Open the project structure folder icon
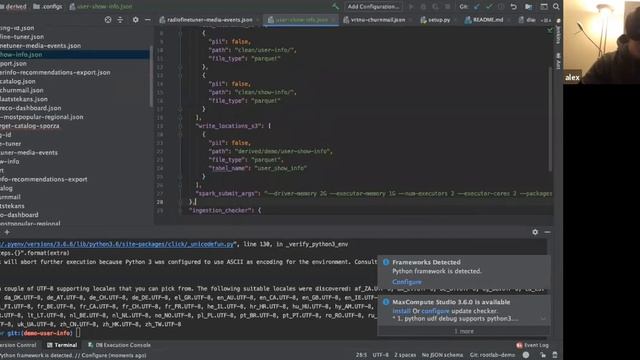Viewport: 640px width, 360px height. point(529,7)
